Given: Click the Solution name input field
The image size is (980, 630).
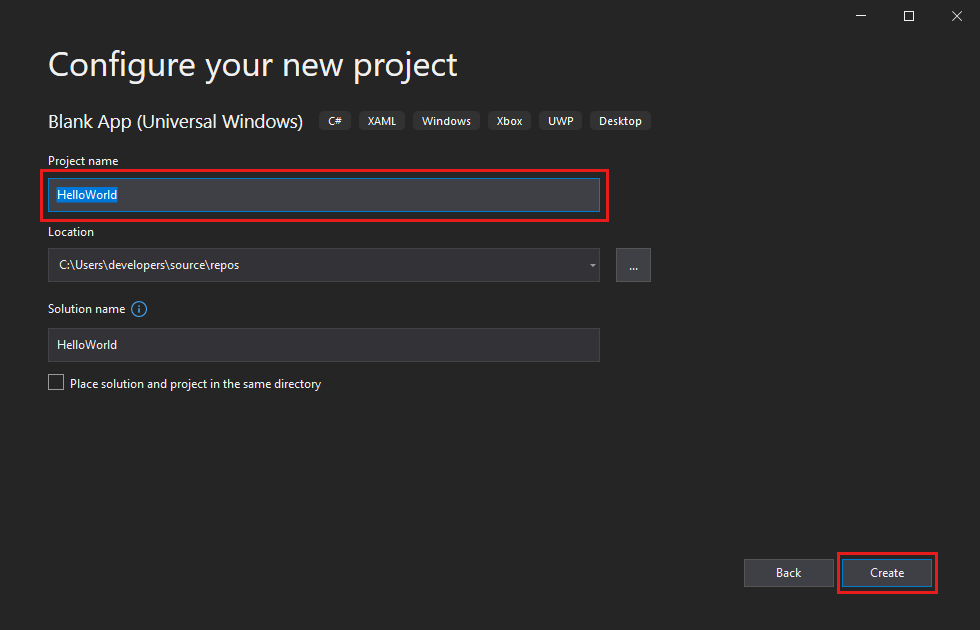Looking at the screenshot, I should pyautogui.click(x=324, y=344).
